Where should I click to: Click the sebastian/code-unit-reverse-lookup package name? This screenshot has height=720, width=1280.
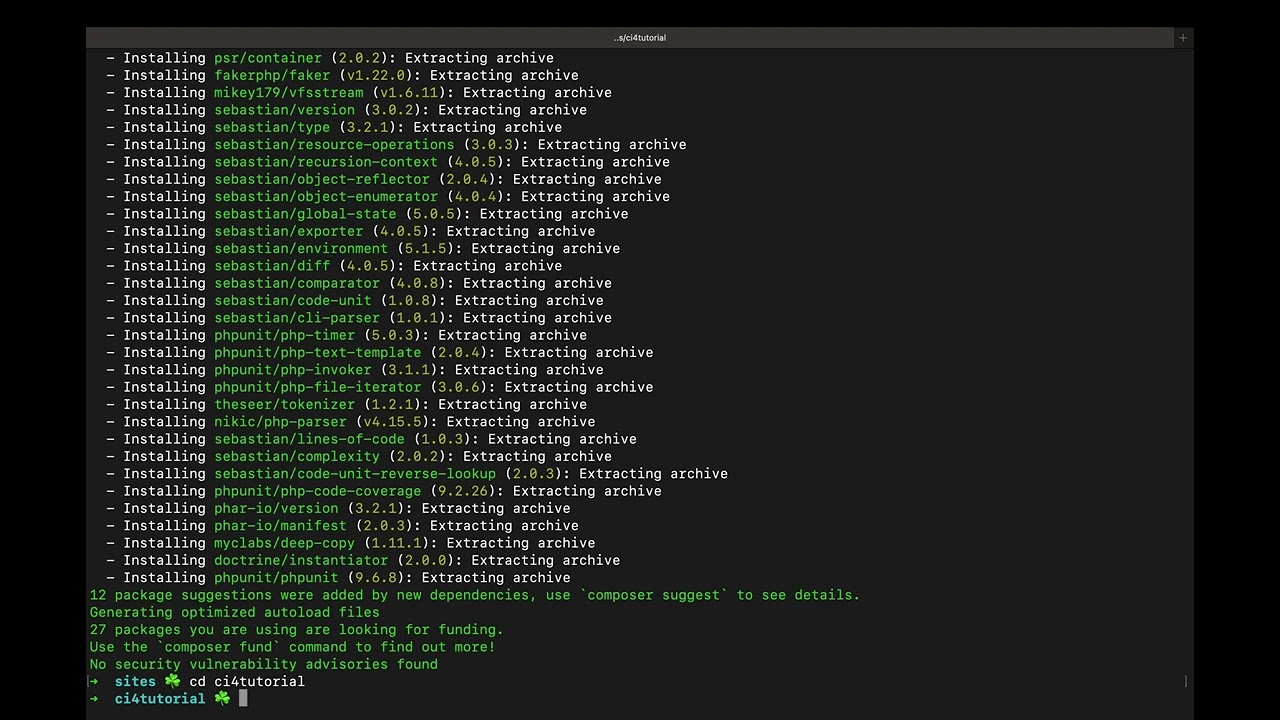click(x=355, y=474)
